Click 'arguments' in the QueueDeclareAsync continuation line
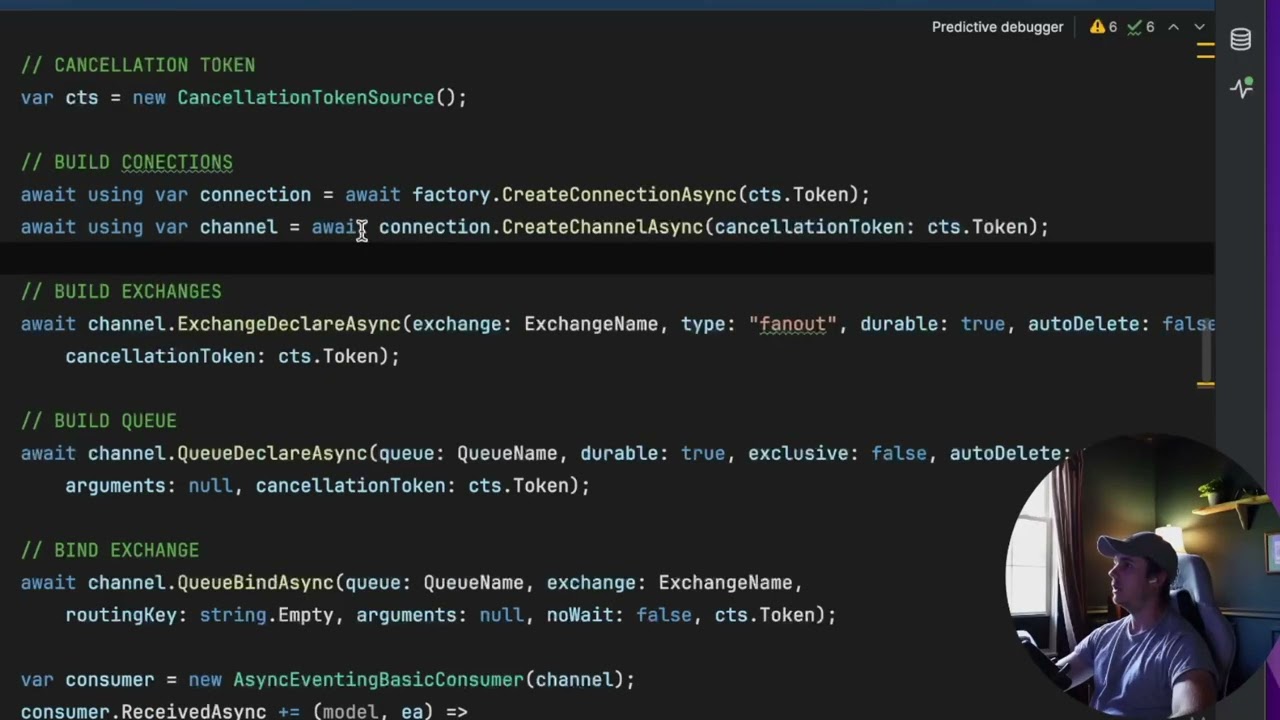 coord(116,486)
